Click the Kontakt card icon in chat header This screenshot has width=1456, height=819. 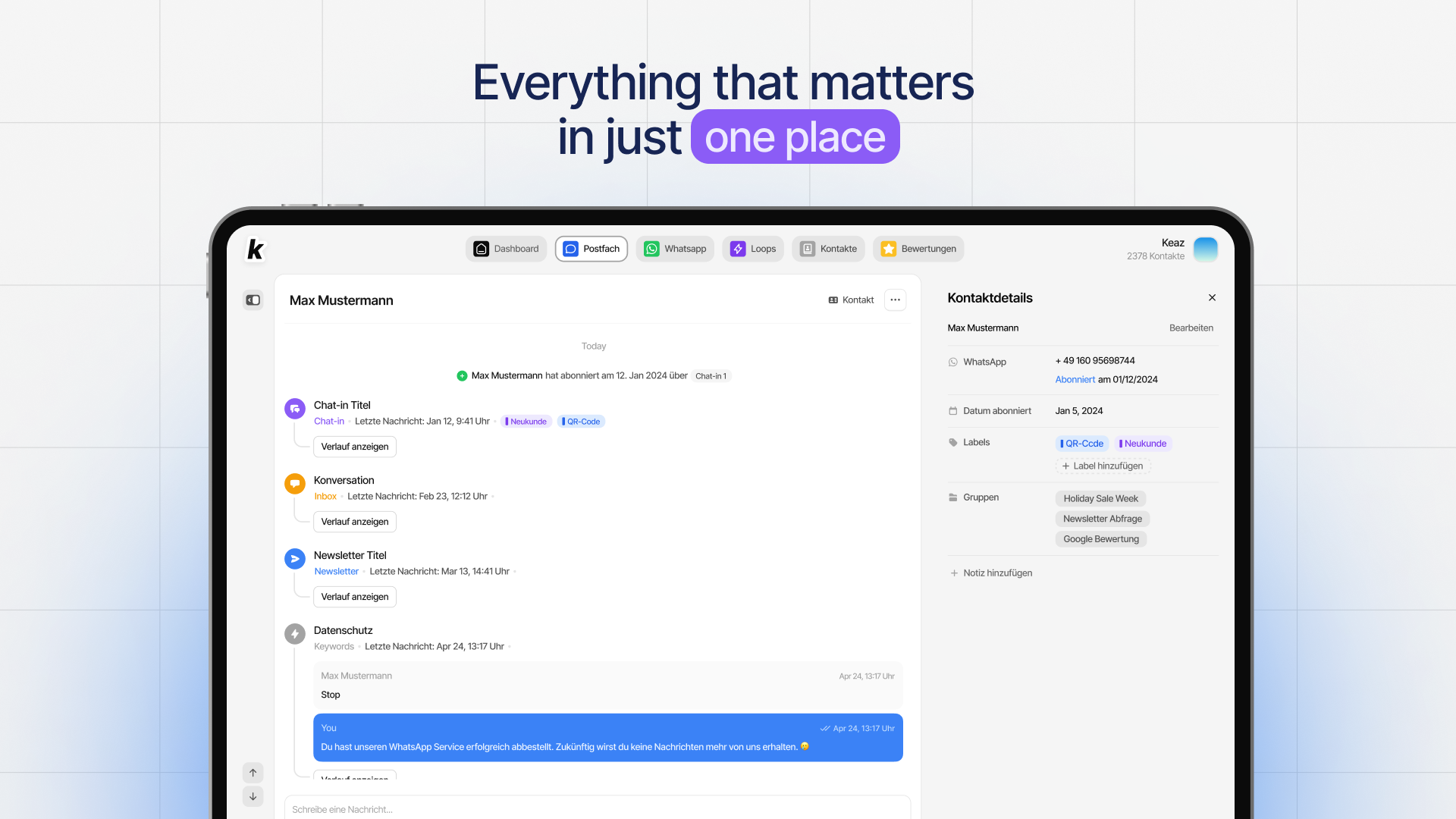833,300
